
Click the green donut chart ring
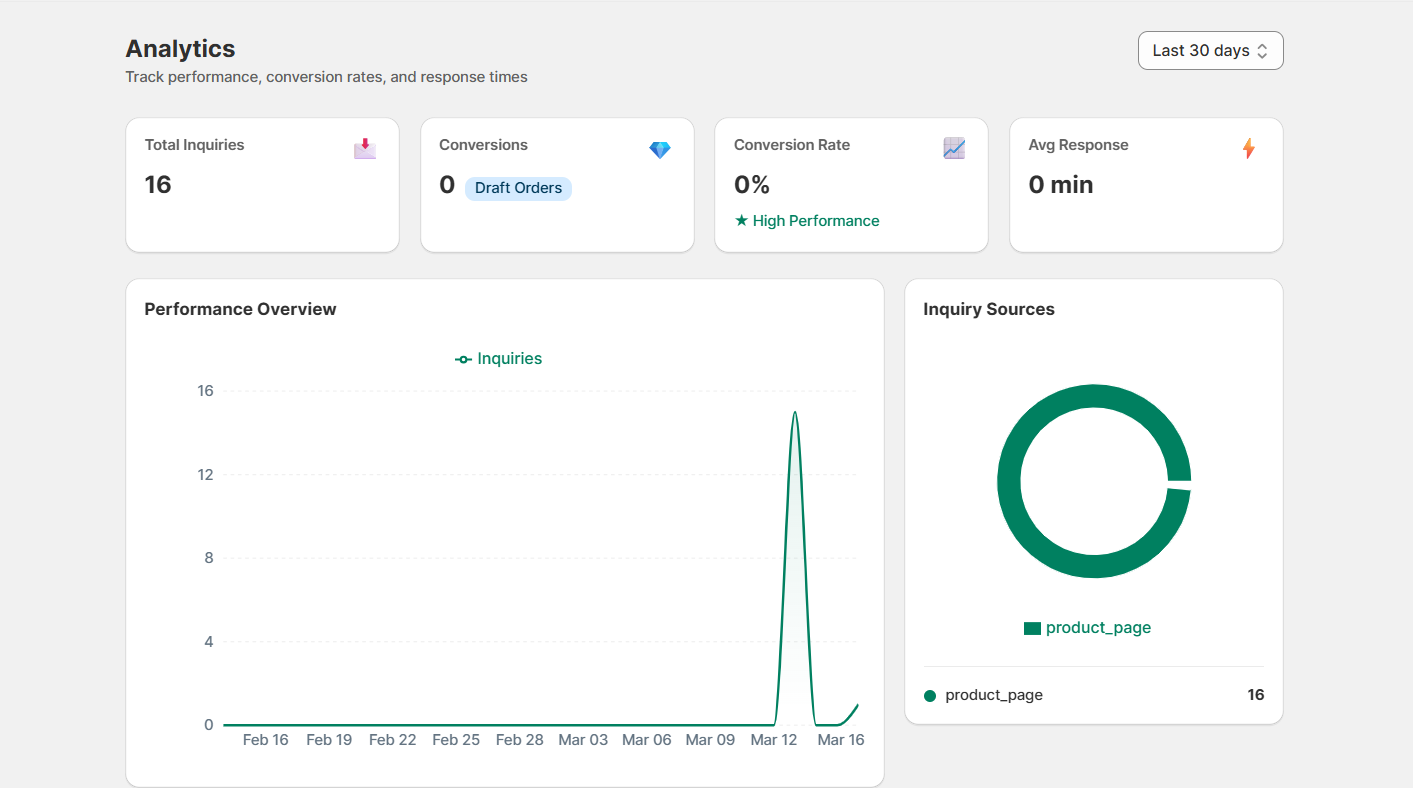(1010, 481)
